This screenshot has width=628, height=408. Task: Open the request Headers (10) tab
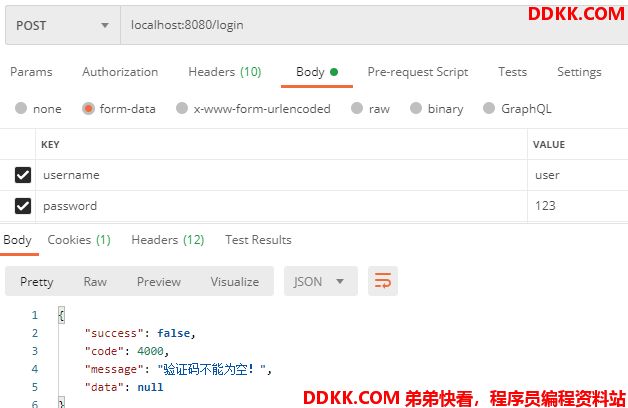coord(225,72)
